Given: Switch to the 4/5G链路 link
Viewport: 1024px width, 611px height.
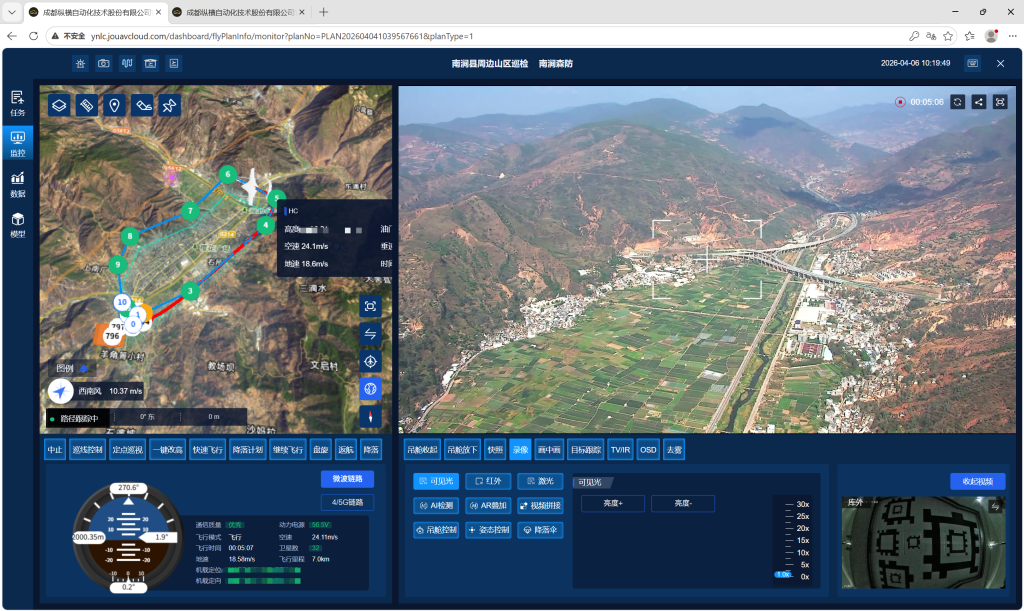Looking at the screenshot, I should 347,502.
